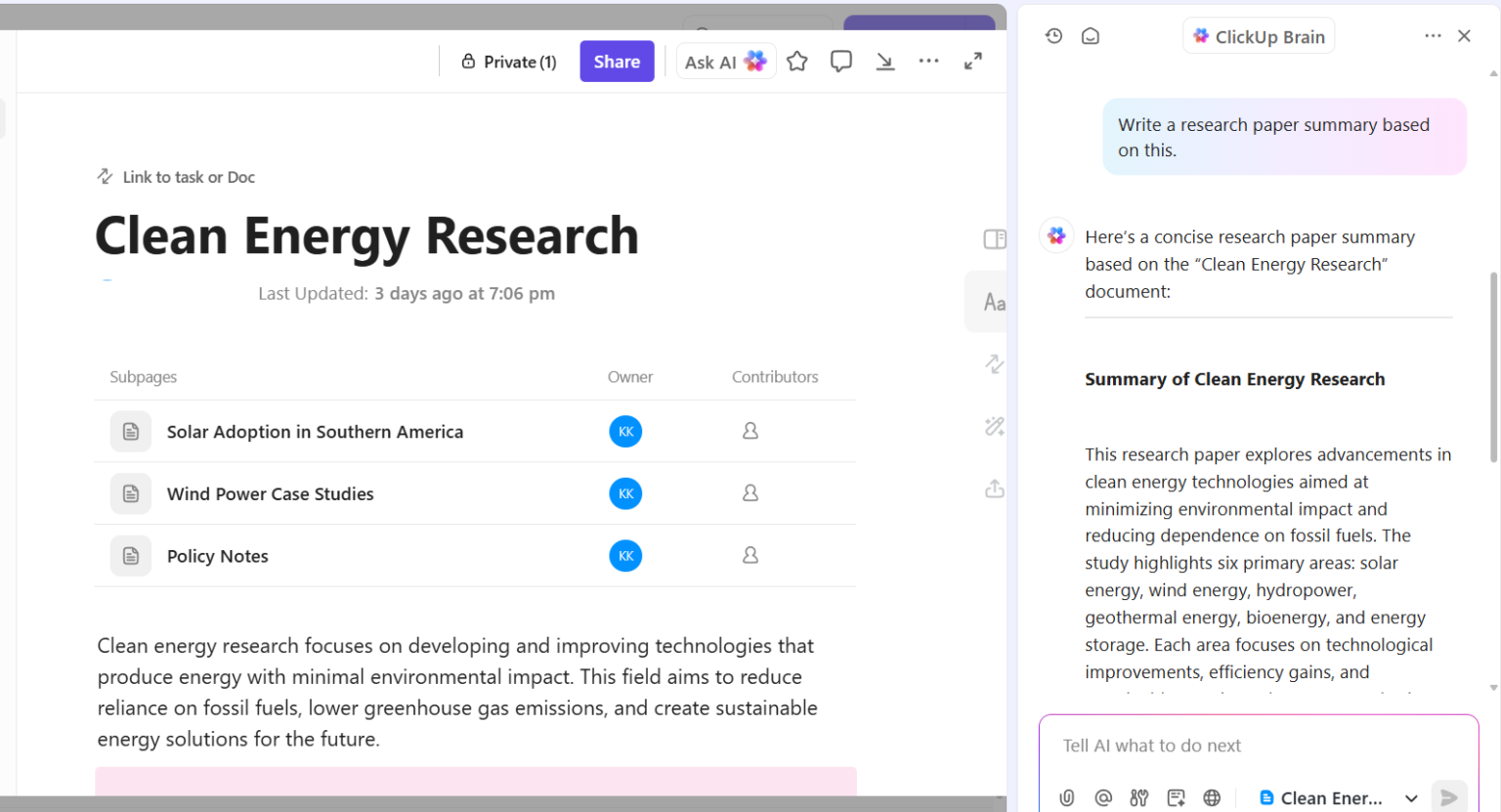Open comments with the speech bubble icon
This screenshot has width=1501, height=812.
[x=840, y=61]
